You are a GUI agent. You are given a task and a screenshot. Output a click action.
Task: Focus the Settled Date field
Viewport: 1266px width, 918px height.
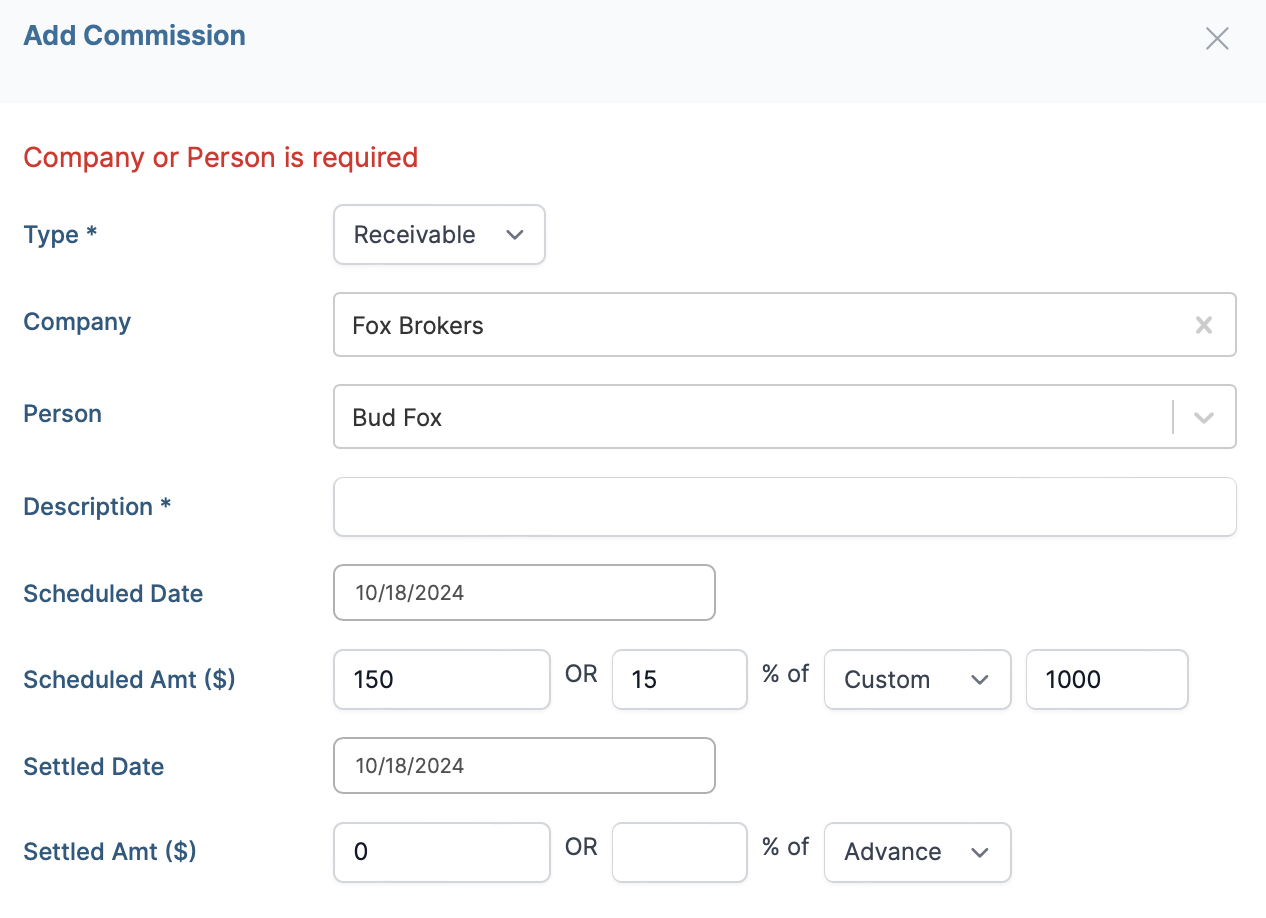524,766
